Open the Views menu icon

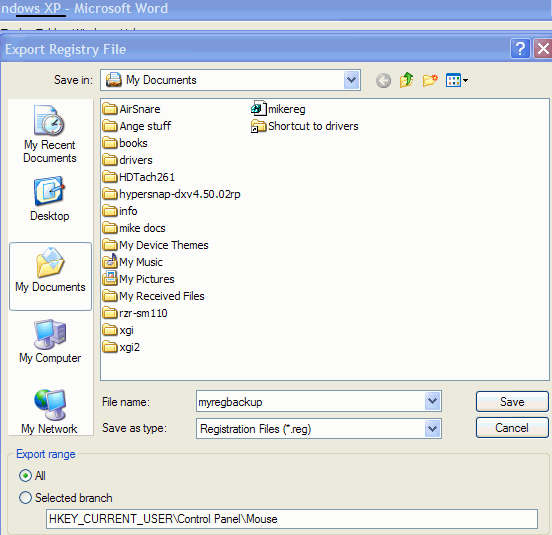pos(457,80)
